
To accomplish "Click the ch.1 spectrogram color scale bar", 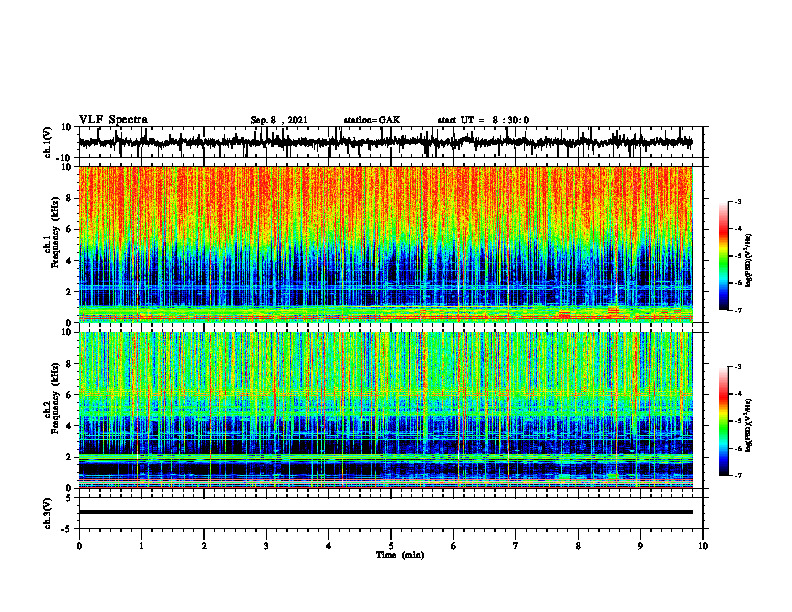I will pyautogui.click(x=724, y=256).
